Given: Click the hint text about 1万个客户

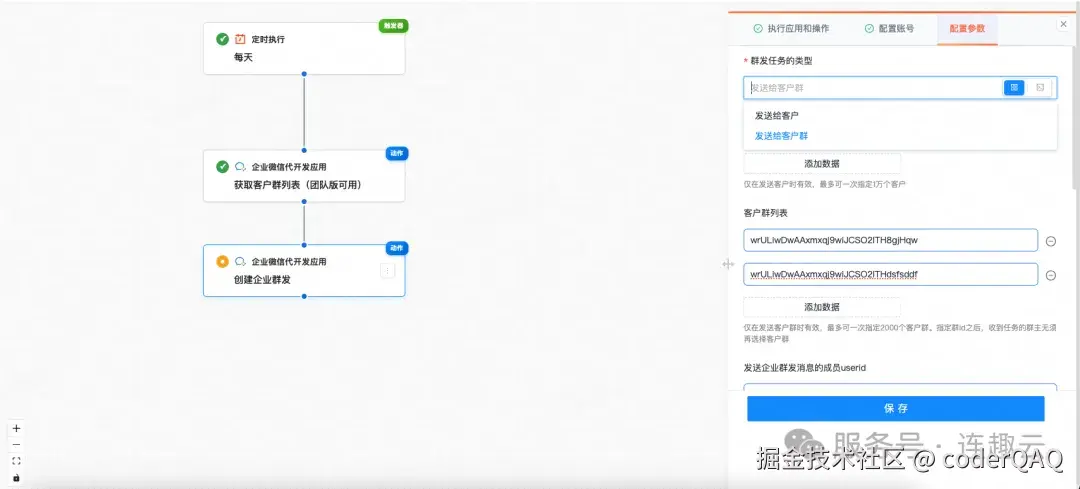Looking at the screenshot, I should pos(824,185).
